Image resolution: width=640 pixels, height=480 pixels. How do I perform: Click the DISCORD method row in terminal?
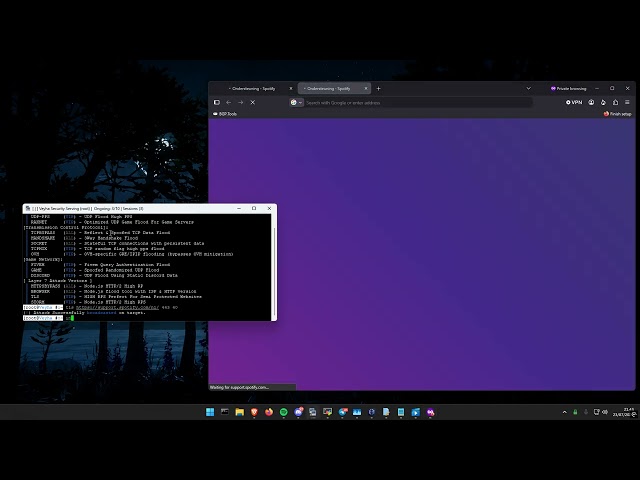104,276
